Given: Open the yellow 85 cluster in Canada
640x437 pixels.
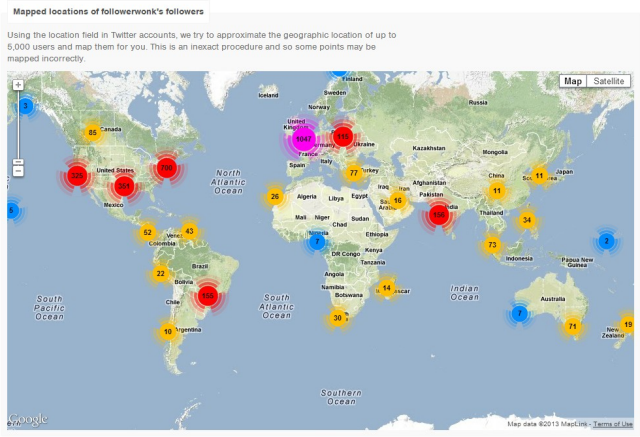Looking at the screenshot, I should click(x=93, y=133).
